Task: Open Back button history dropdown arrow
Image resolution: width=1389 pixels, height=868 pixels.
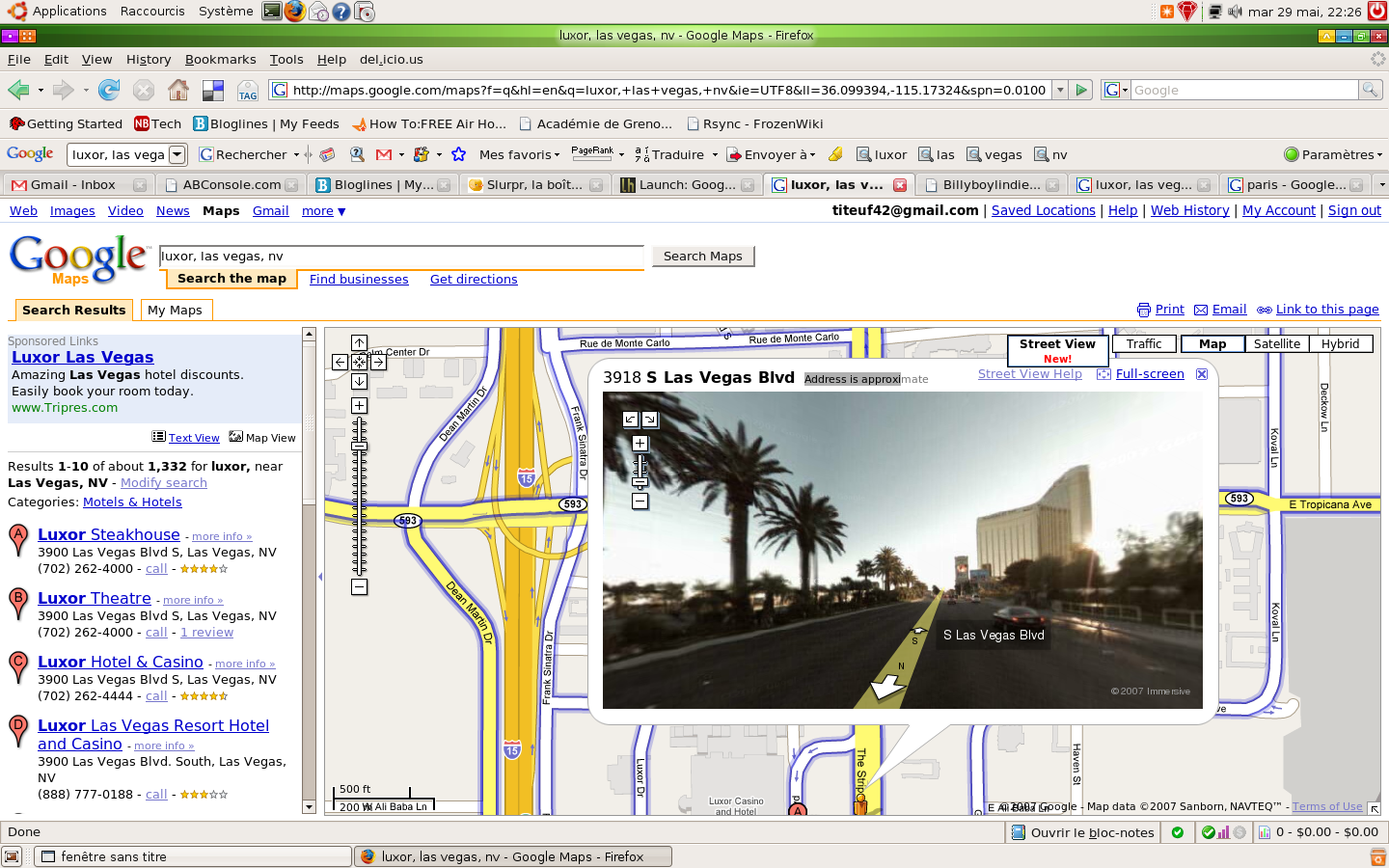Action: [x=41, y=91]
